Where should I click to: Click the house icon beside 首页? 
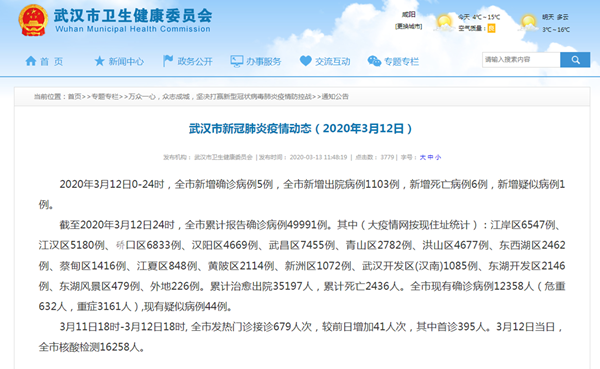point(31,61)
